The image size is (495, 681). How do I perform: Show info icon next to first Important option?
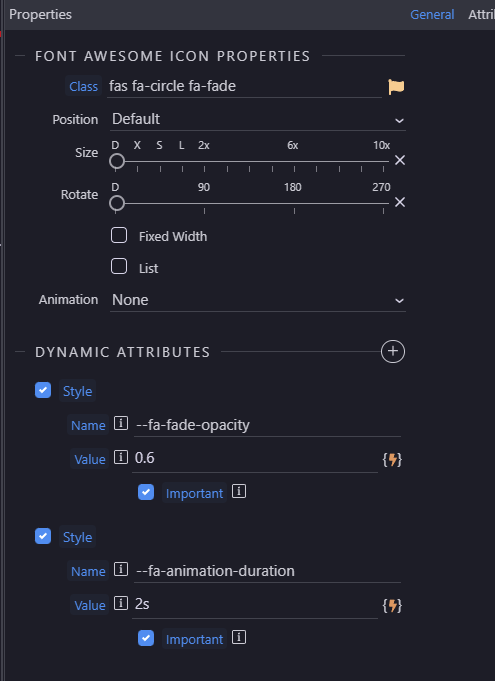pos(239,492)
